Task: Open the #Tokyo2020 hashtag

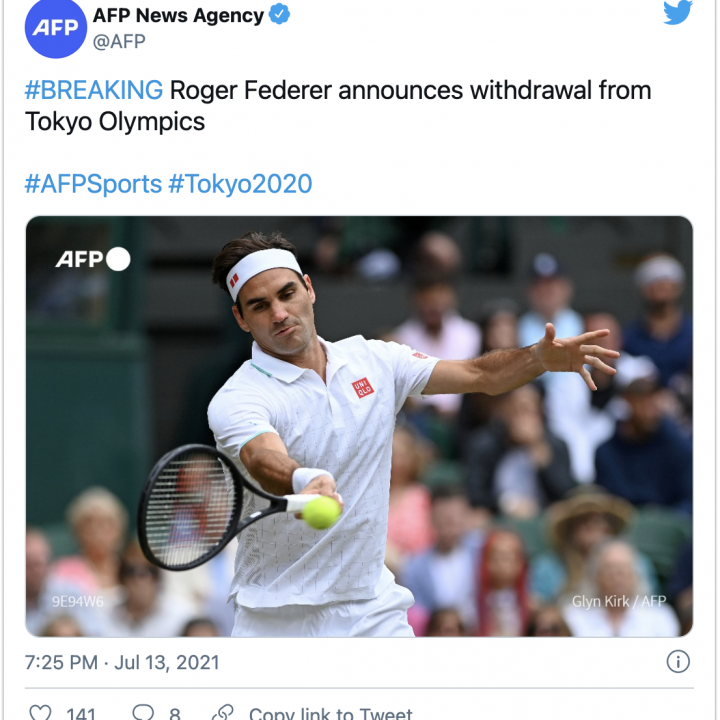Action: (x=240, y=184)
